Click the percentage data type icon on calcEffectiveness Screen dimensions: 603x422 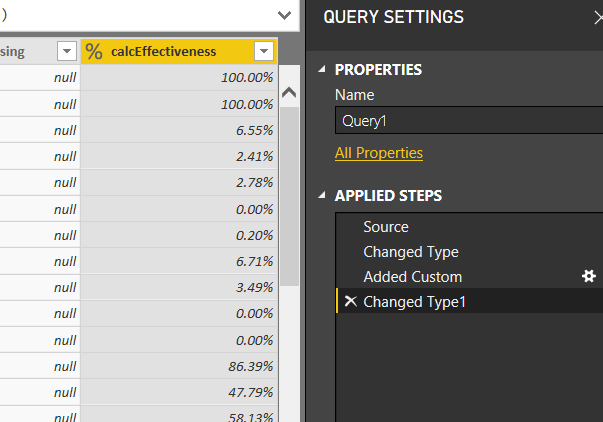(94, 51)
